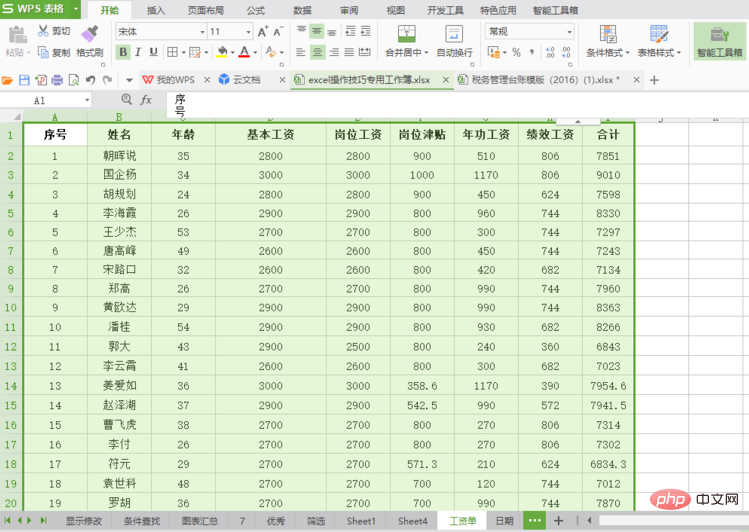Open Table Styles (表格样式) menu
This screenshot has height=532, width=749.
pos(659,41)
